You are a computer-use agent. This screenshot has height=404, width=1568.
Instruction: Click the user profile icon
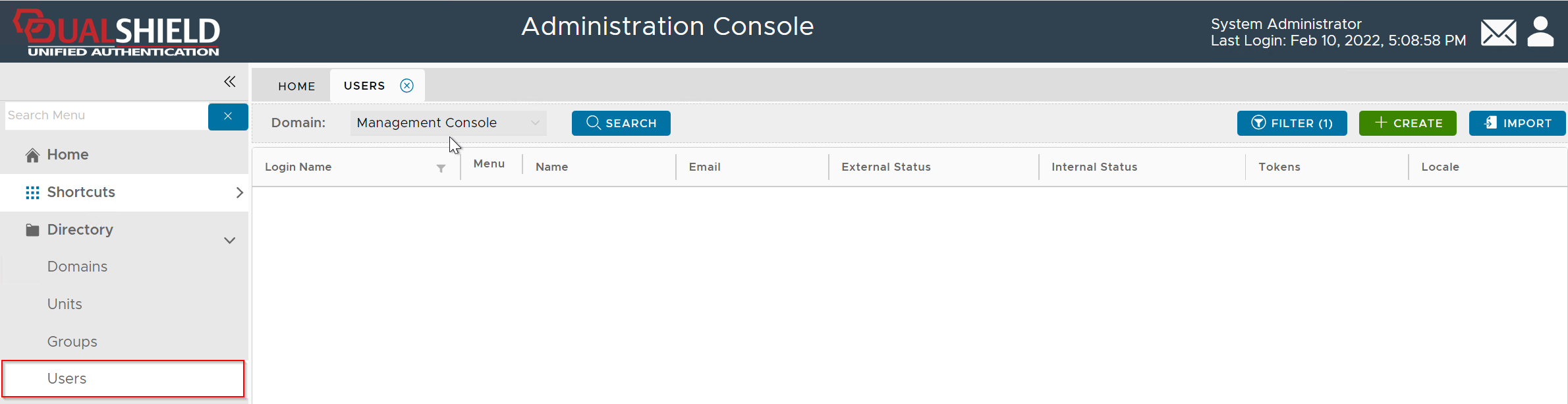(1540, 32)
